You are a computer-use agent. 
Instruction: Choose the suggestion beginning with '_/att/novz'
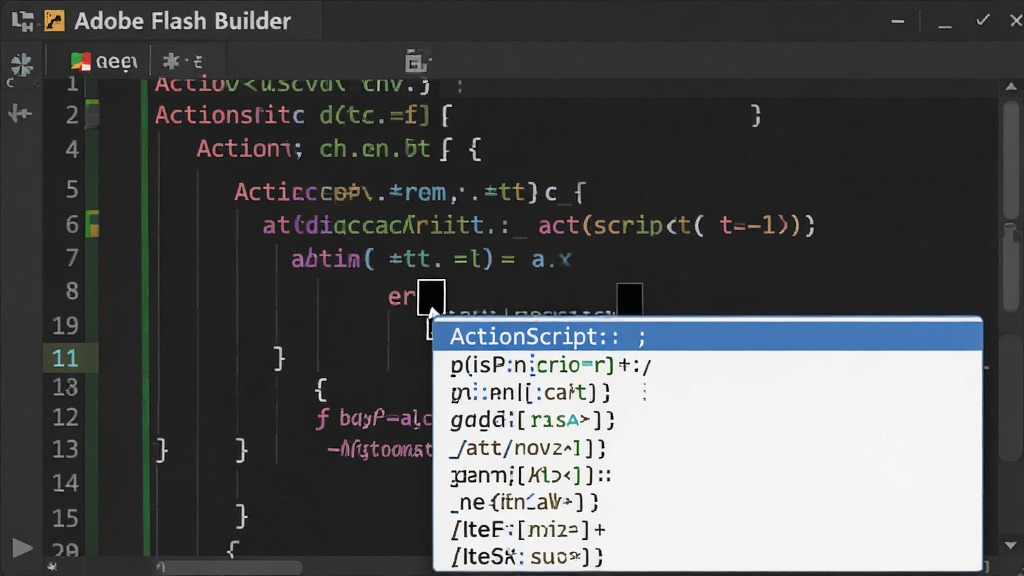coord(708,447)
